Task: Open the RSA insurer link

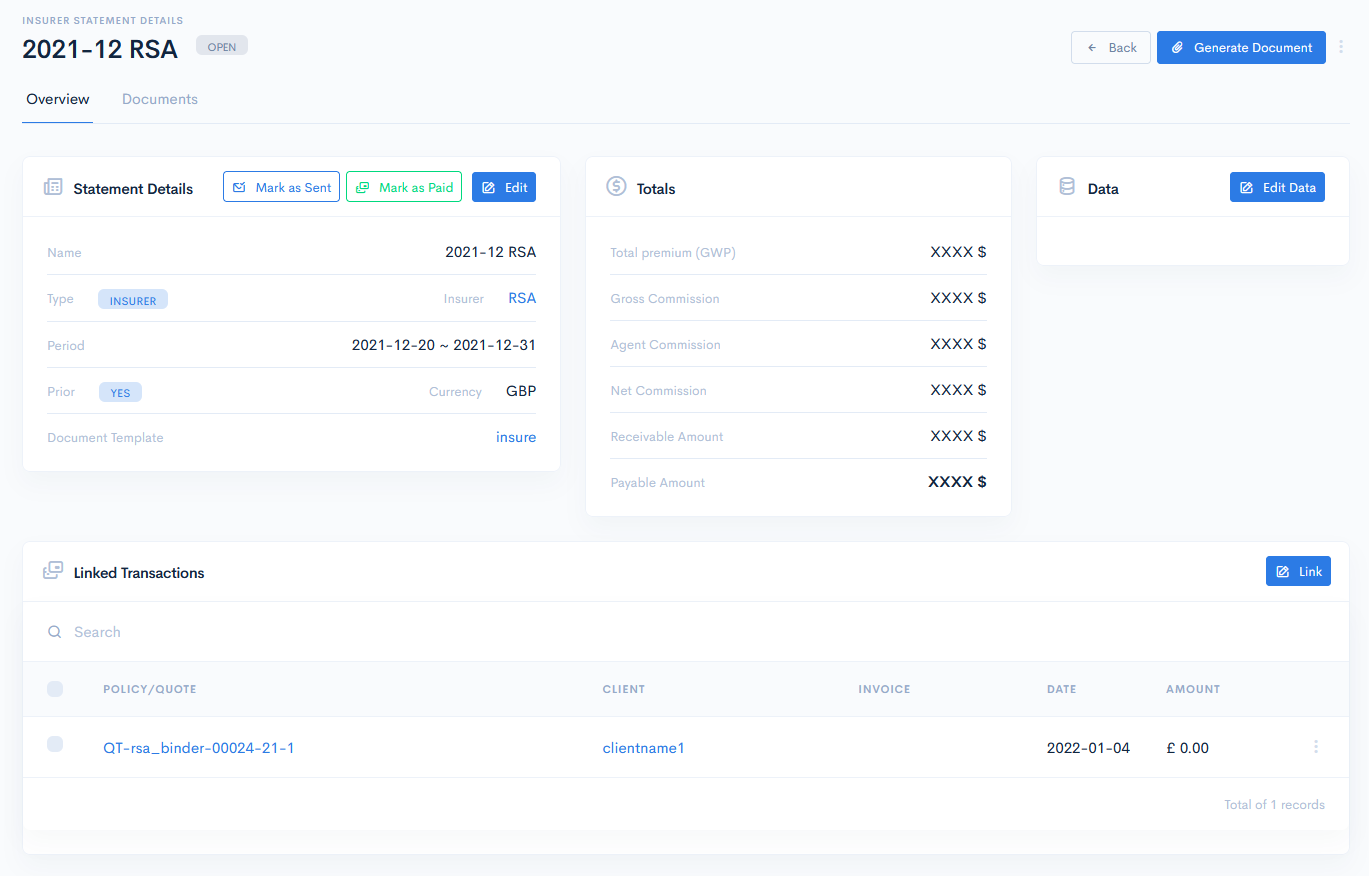Action: pyautogui.click(x=522, y=298)
